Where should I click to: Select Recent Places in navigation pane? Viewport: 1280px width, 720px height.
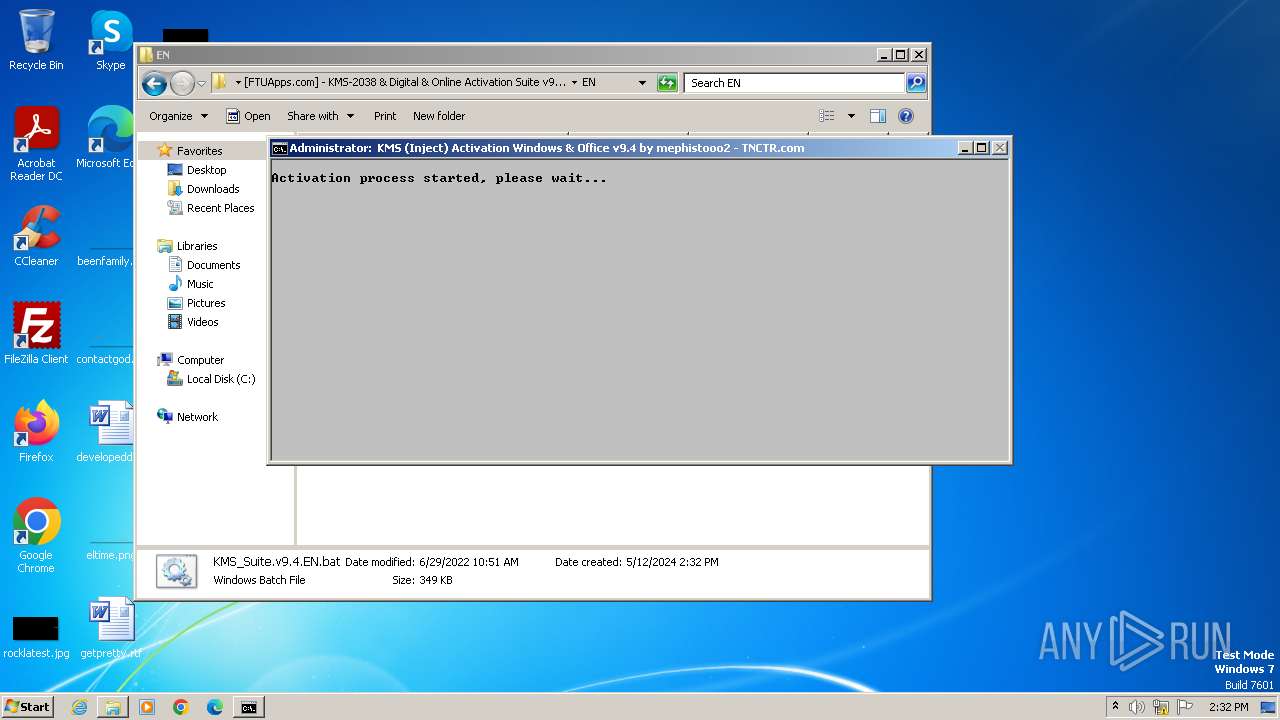(x=220, y=208)
